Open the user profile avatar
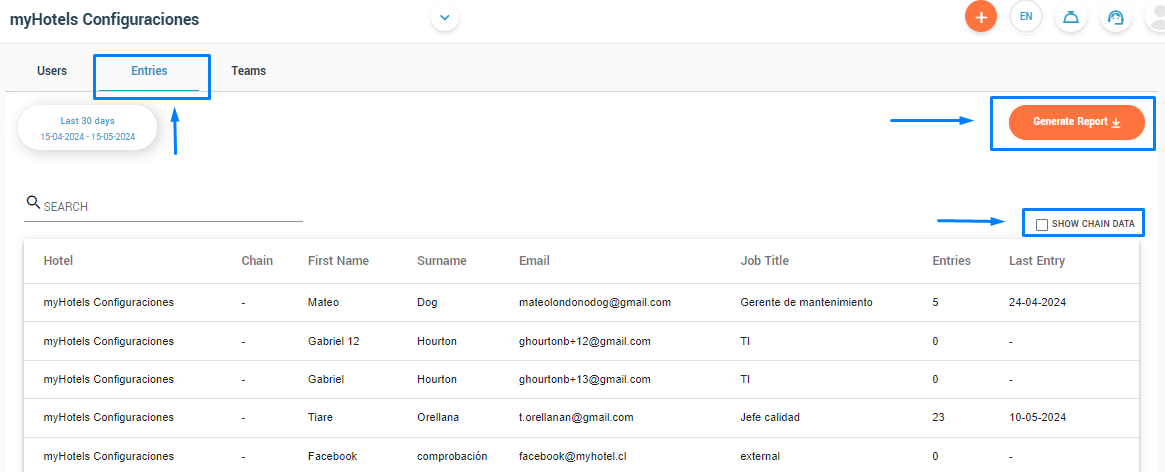1165x472 pixels. pos(1155,17)
